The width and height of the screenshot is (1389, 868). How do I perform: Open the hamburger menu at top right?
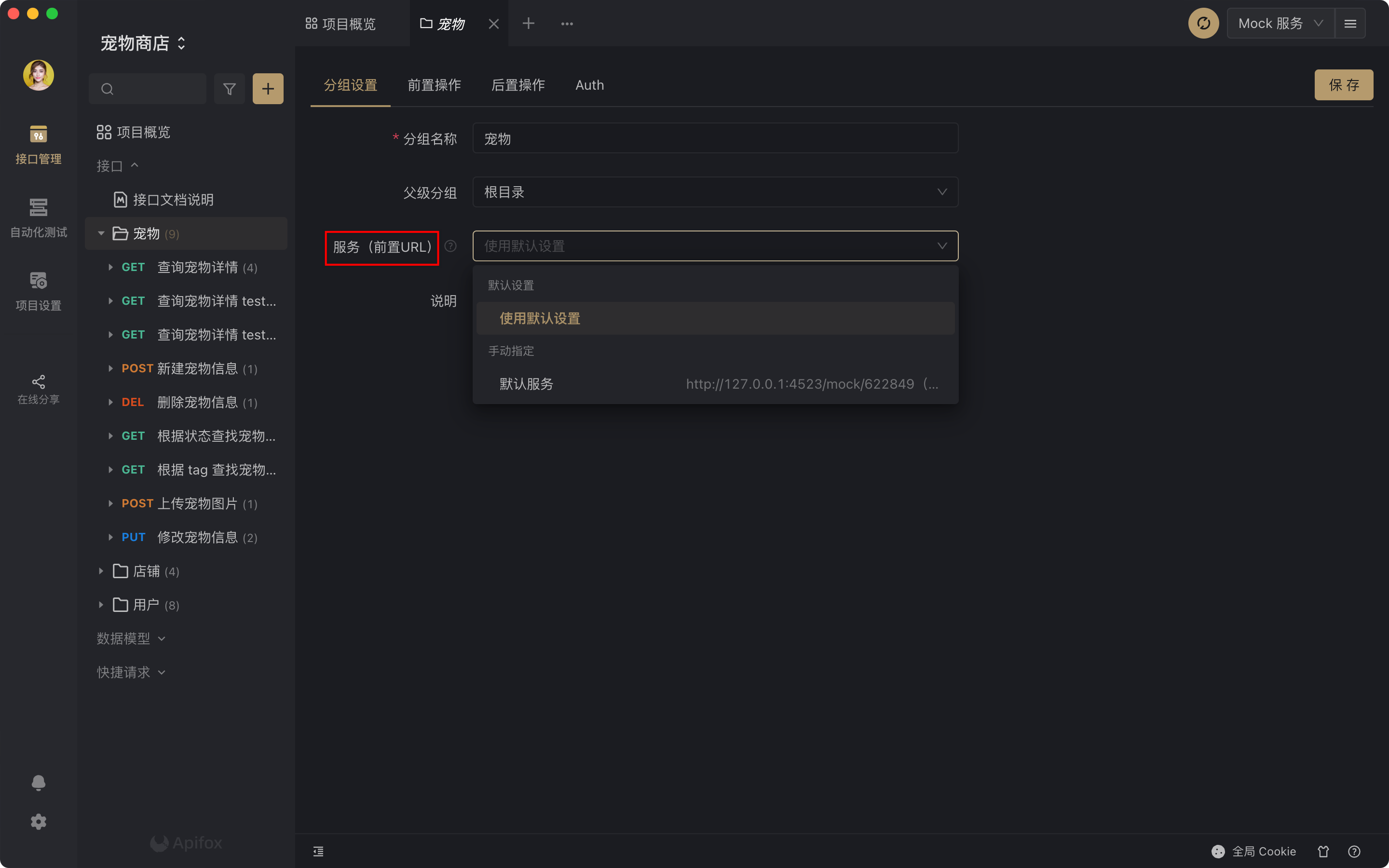tap(1350, 24)
